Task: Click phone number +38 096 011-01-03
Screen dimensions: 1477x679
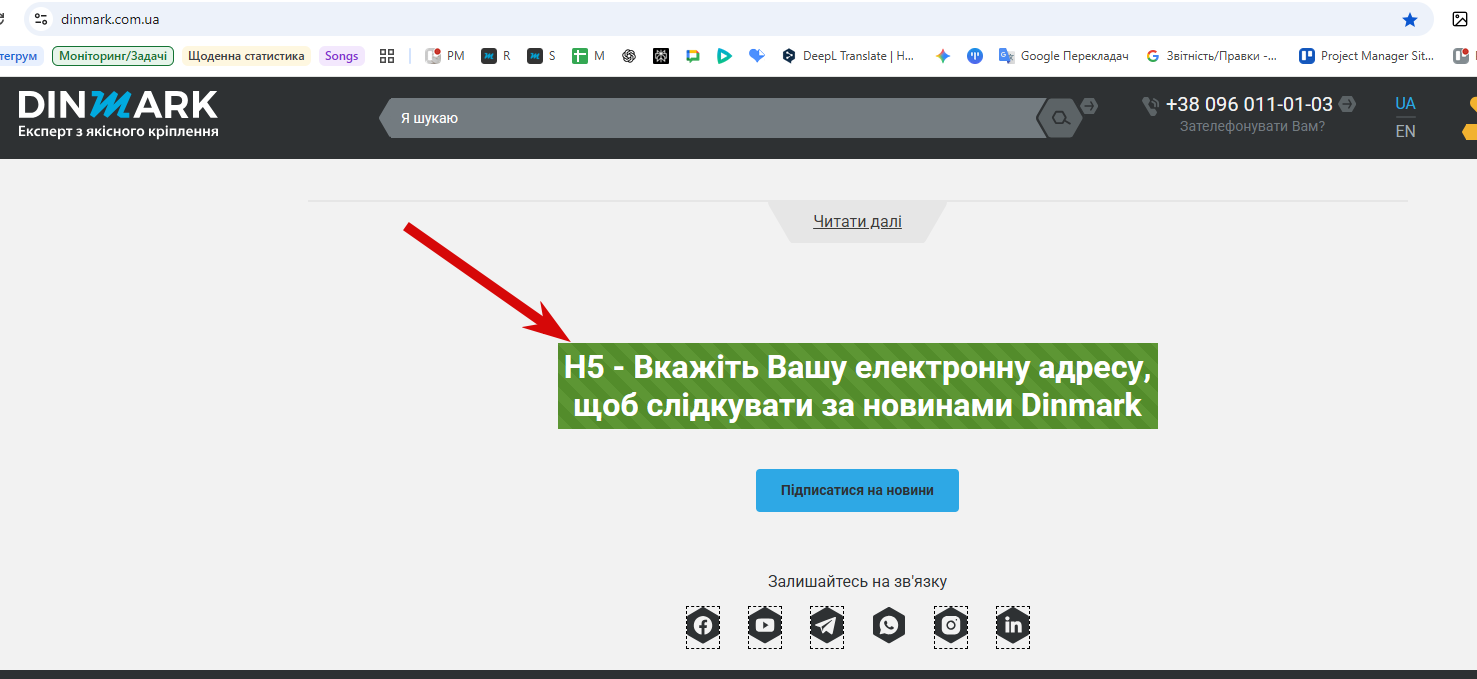Action: [x=1249, y=104]
